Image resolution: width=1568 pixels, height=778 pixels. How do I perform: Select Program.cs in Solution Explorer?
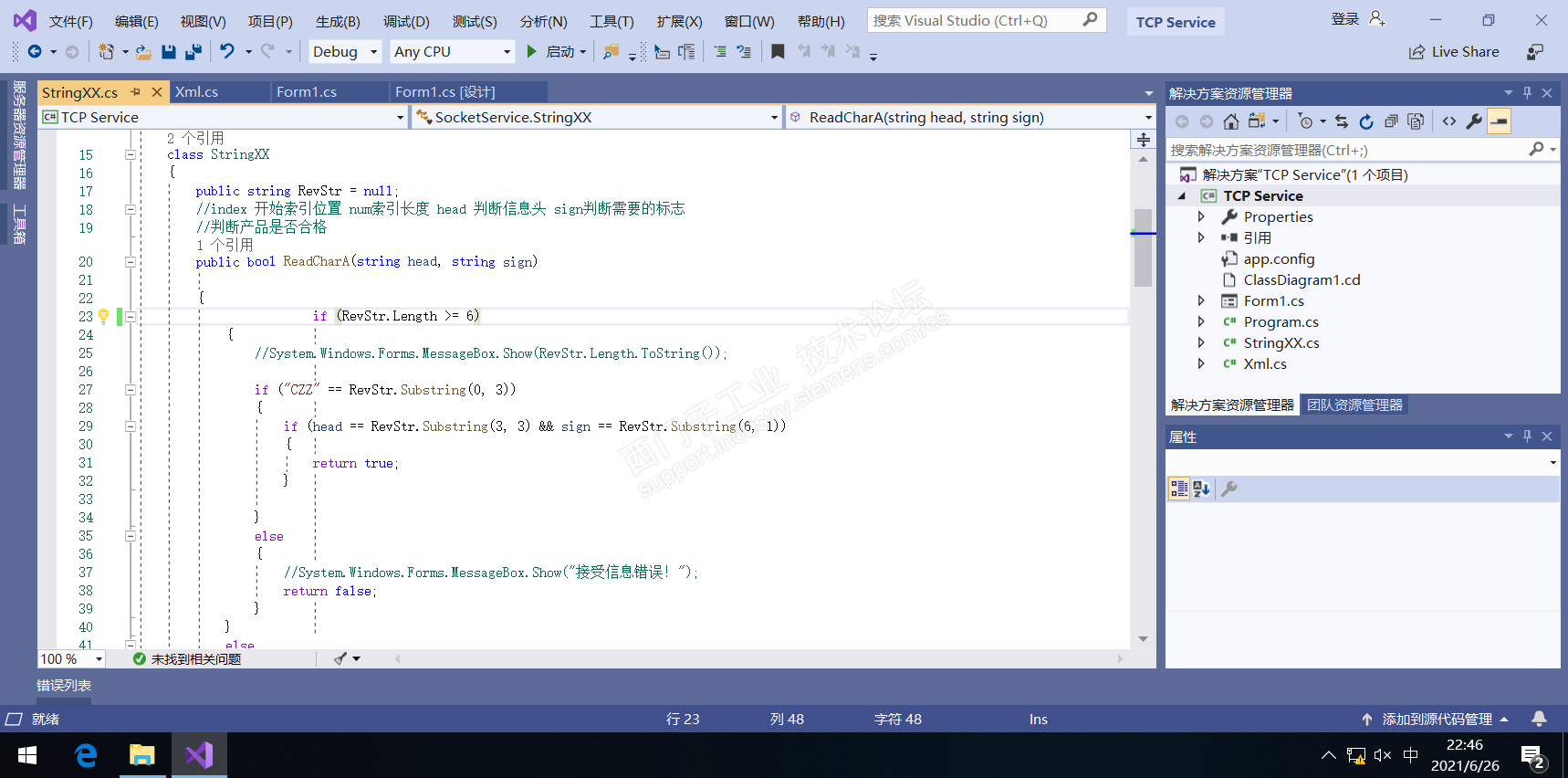pos(1281,322)
